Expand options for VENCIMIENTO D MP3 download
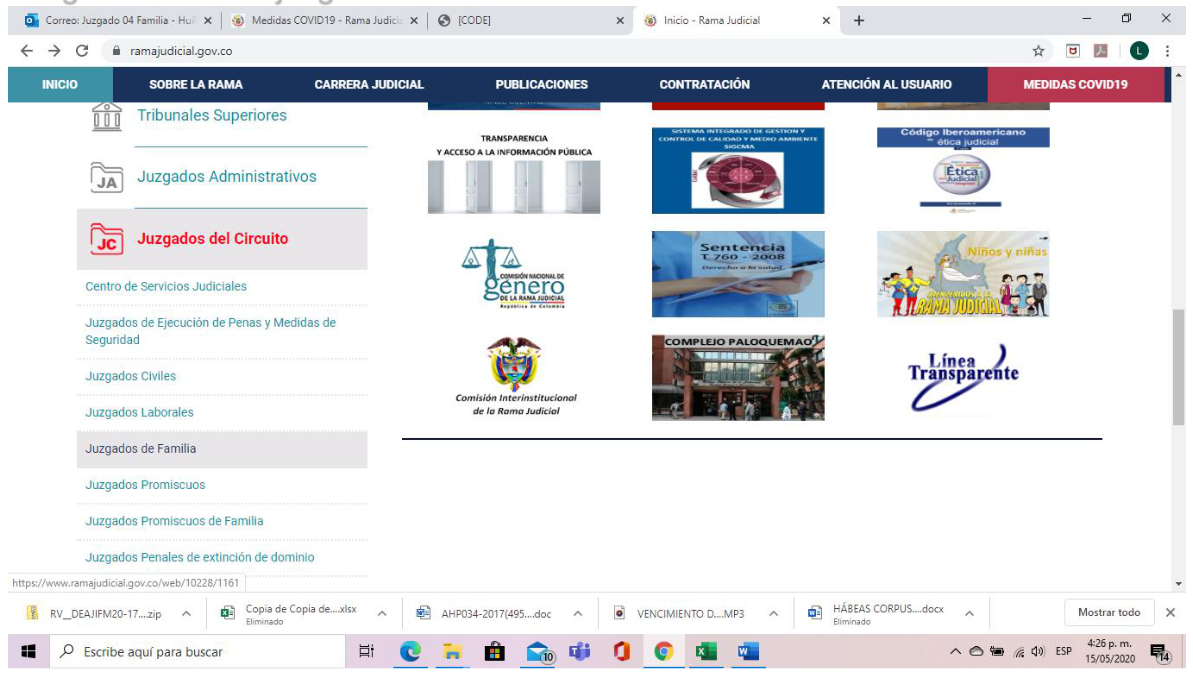 point(773,614)
